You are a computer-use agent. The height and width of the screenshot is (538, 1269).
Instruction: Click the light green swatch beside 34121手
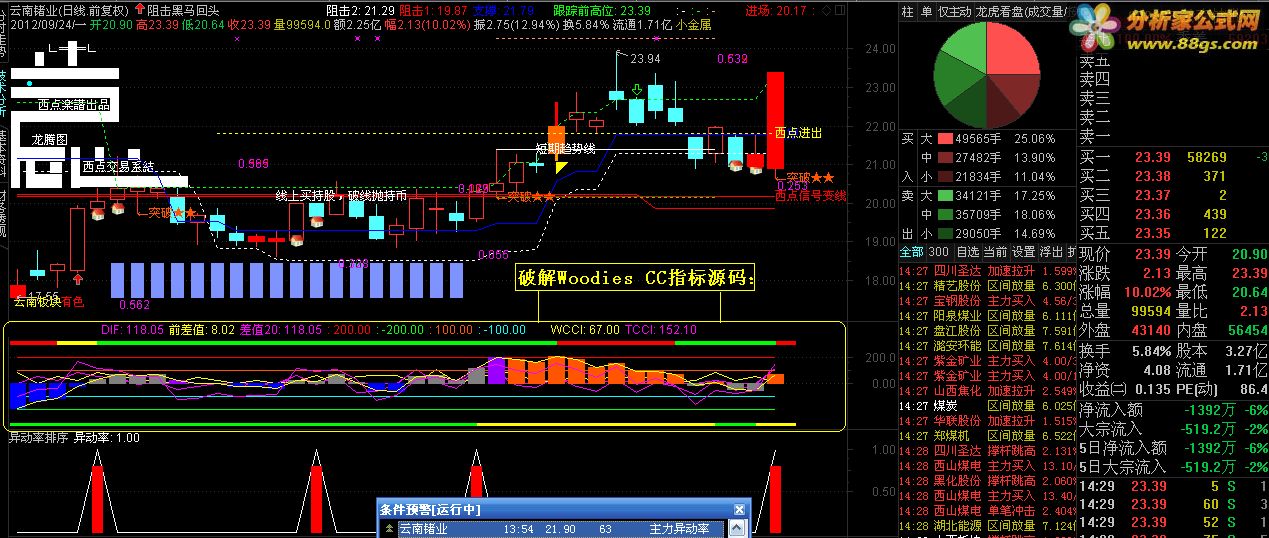(944, 195)
